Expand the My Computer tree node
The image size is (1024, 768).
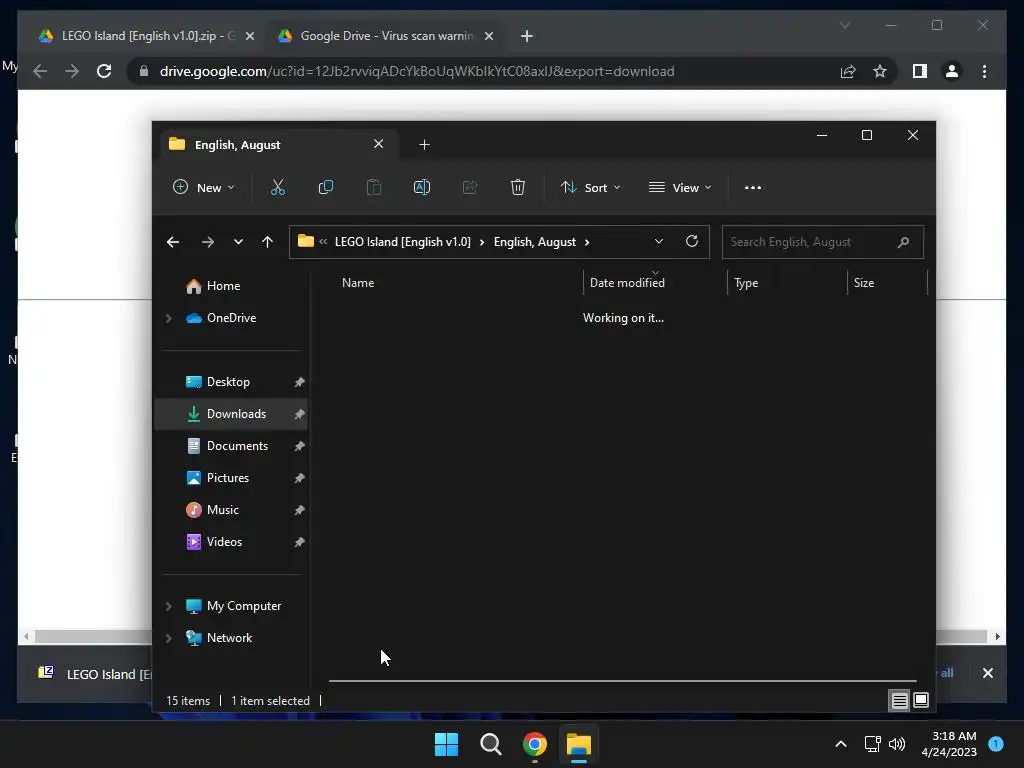tap(168, 606)
